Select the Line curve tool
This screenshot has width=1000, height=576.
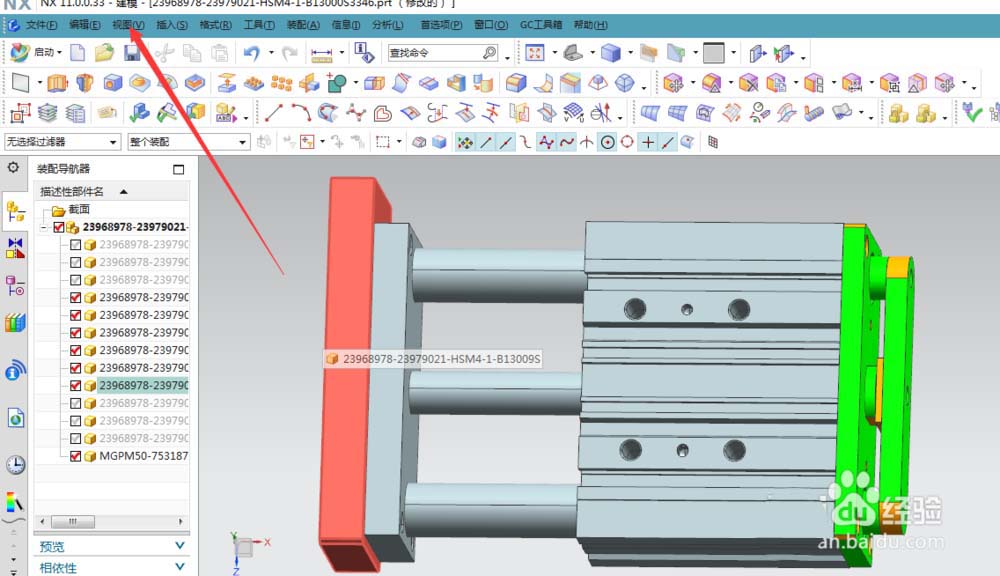274,113
